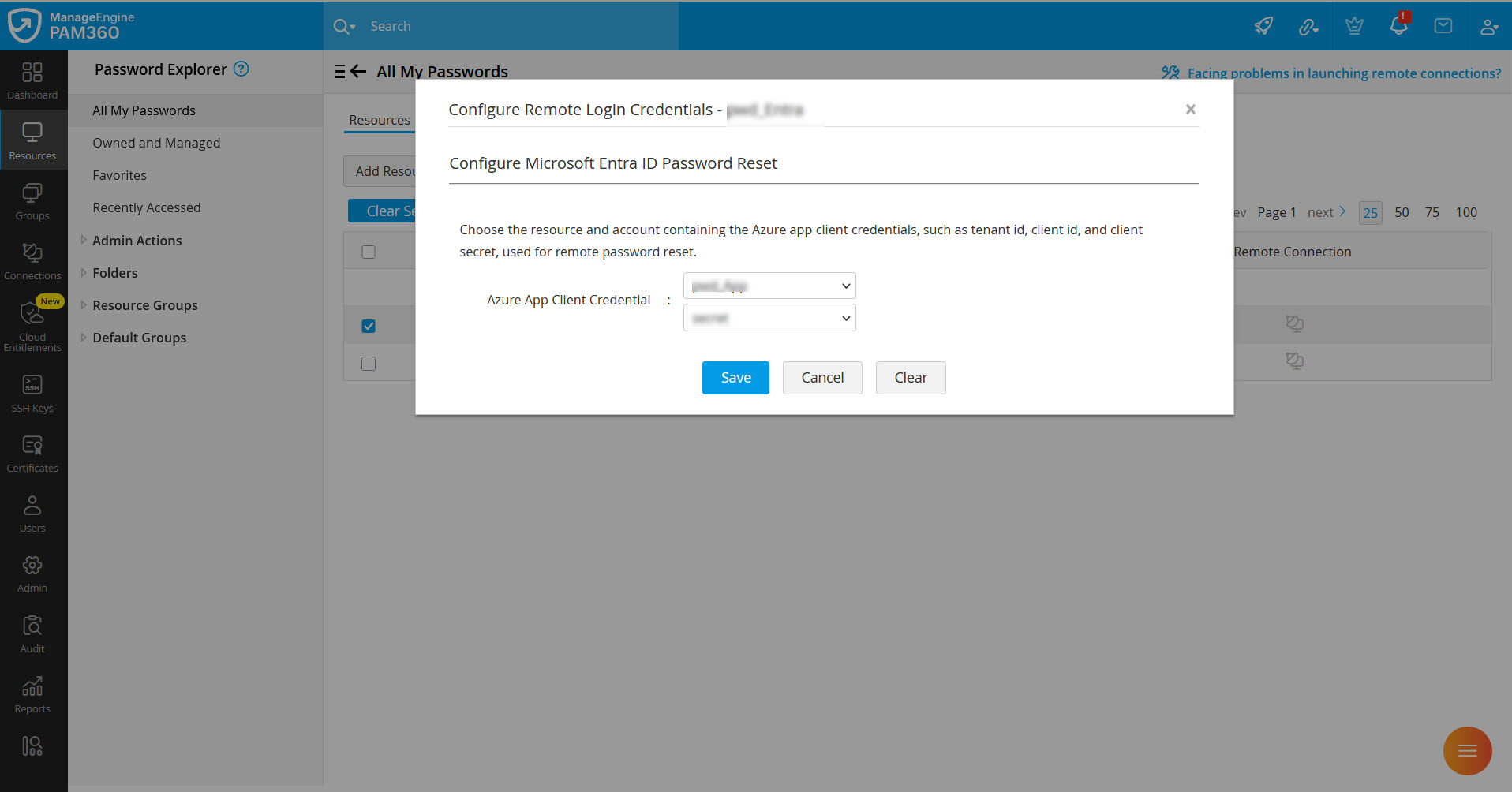This screenshot has height=792, width=1512.
Task: Uncheck the selected resource row checkbox
Action: point(369,325)
